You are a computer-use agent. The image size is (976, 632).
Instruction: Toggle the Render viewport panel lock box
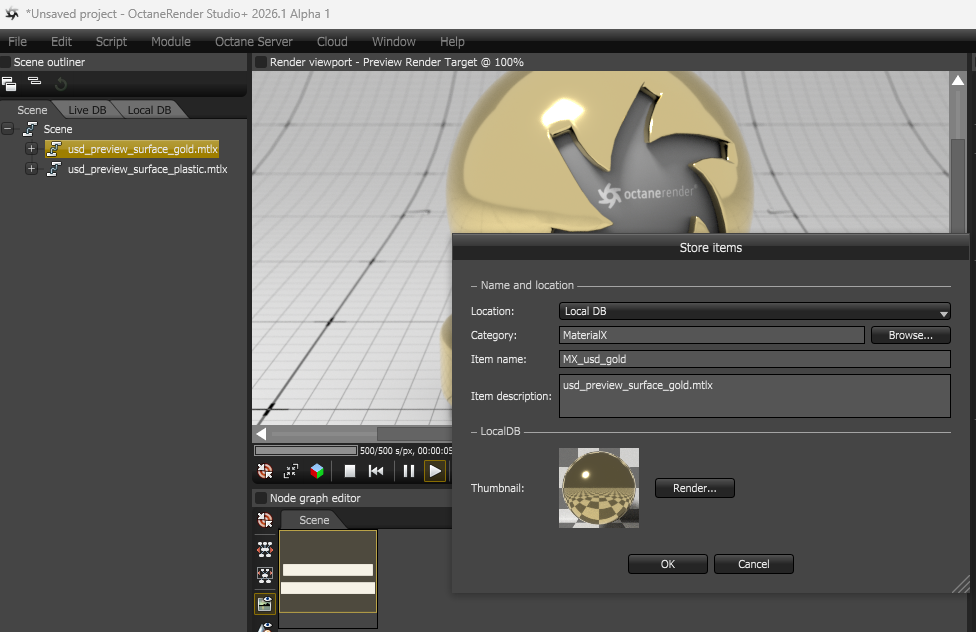pos(261,62)
